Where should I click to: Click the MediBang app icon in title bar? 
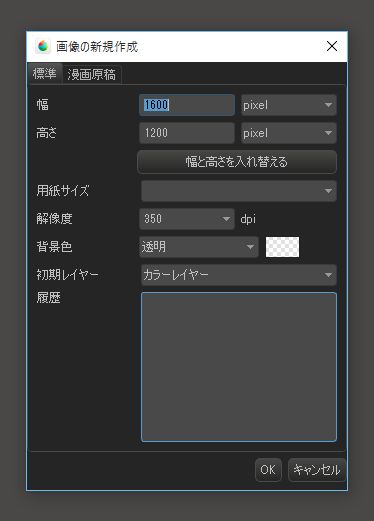43,46
